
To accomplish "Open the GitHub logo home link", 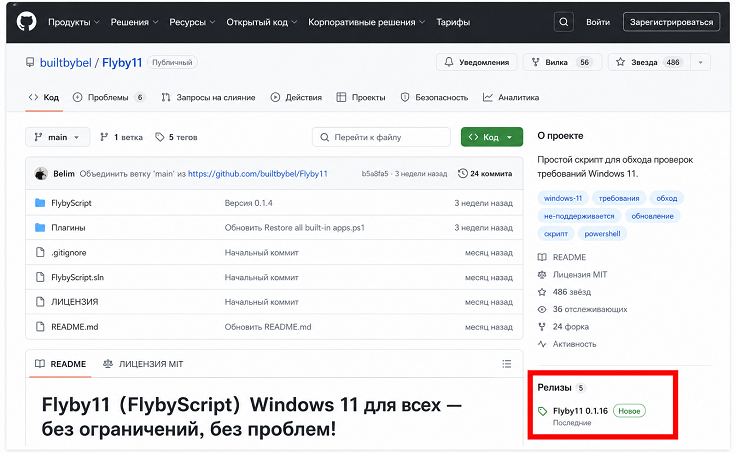I will click(26, 22).
